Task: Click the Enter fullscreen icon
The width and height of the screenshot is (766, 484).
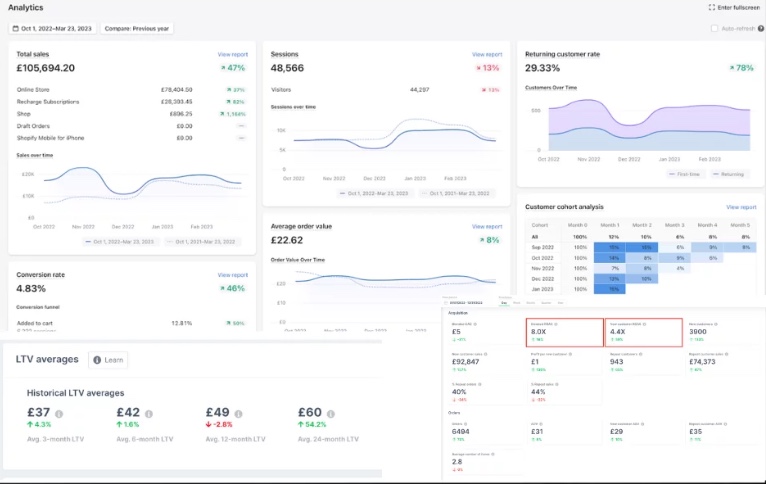Action: pyautogui.click(x=711, y=7)
